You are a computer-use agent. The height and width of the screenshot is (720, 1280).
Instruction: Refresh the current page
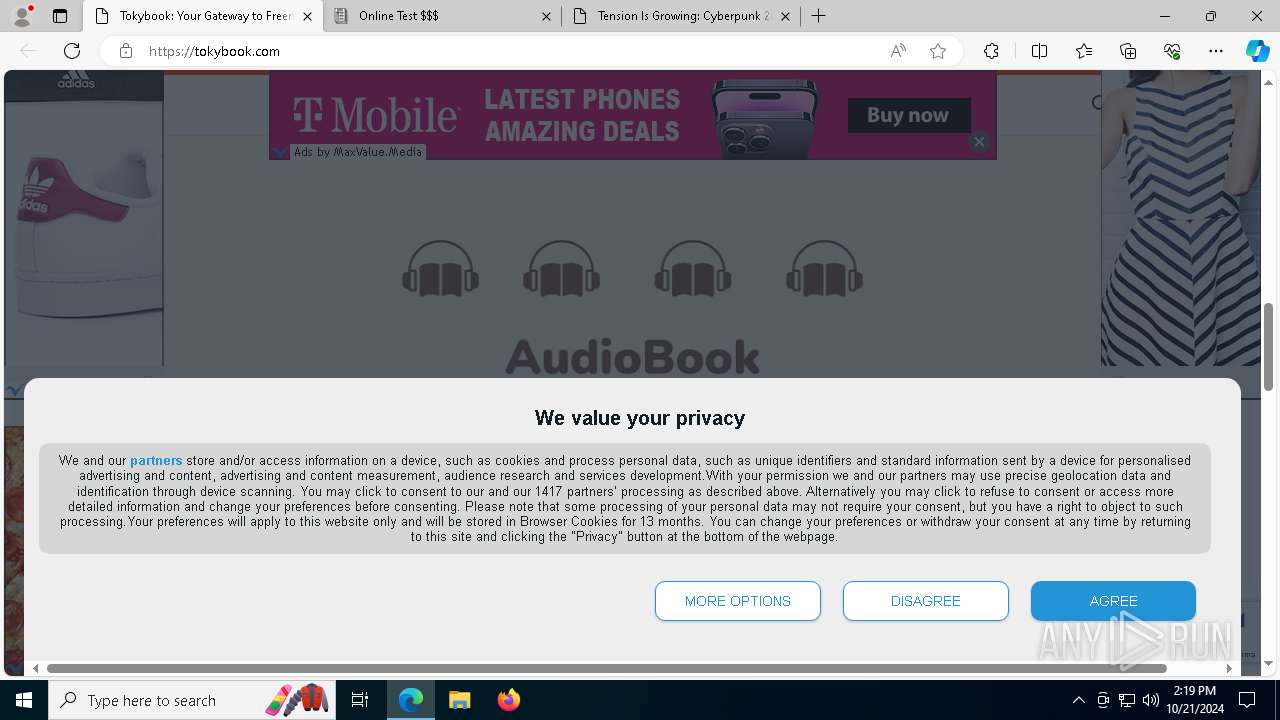72,51
